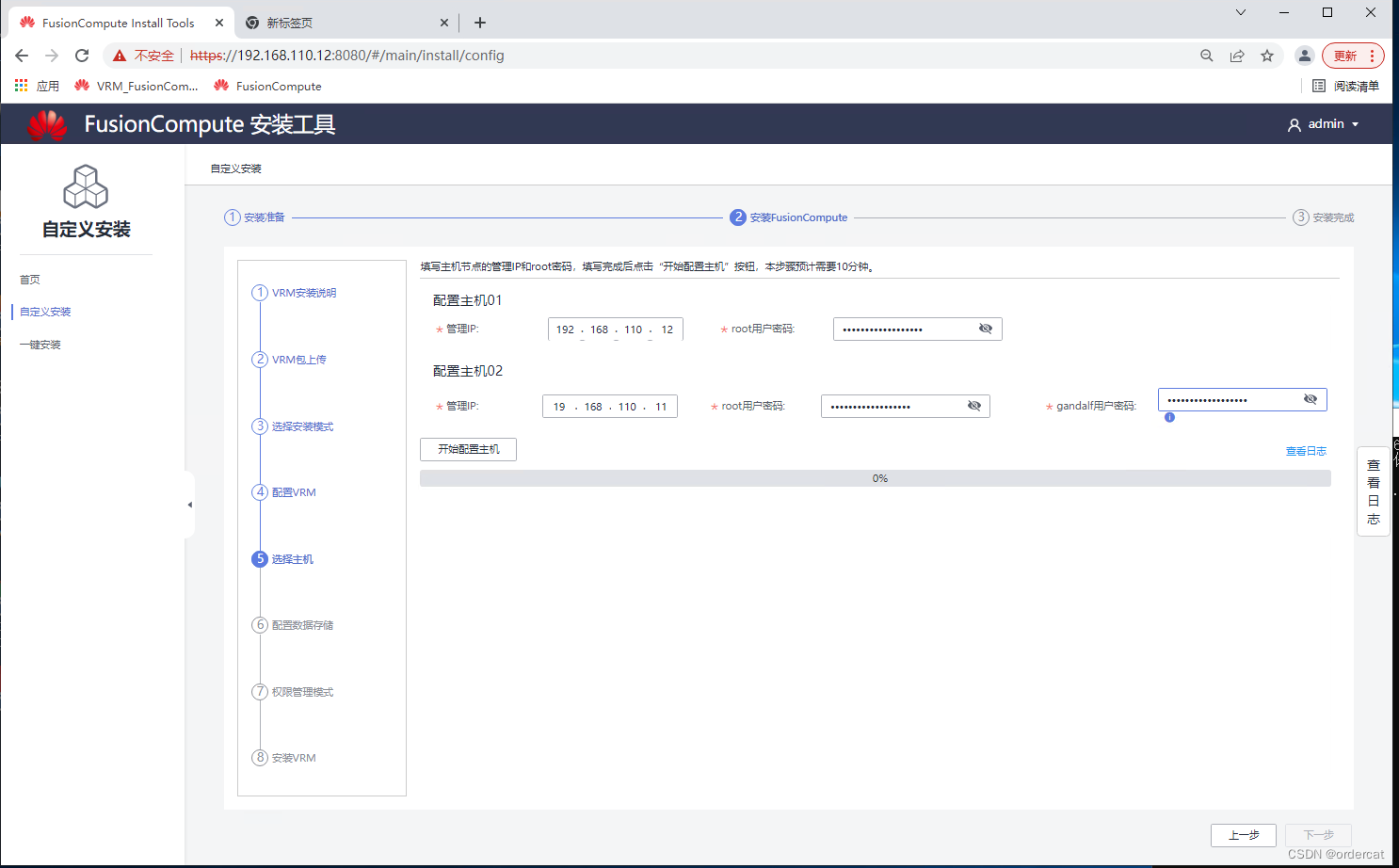Click the 自定义安装 cube icon
This screenshot has height=868, width=1399.
pos(86,186)
